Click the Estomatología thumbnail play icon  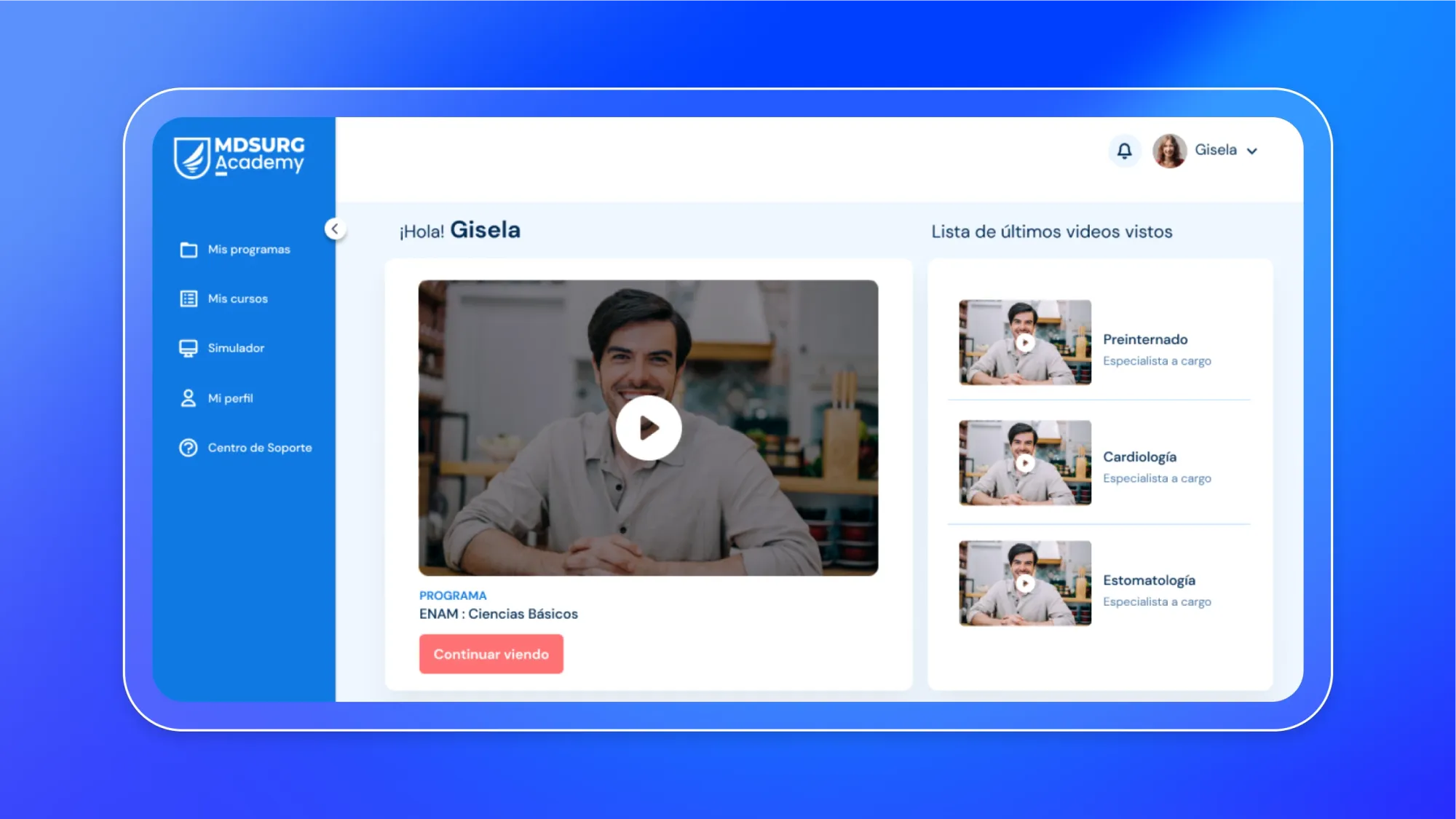[1026, 584]
